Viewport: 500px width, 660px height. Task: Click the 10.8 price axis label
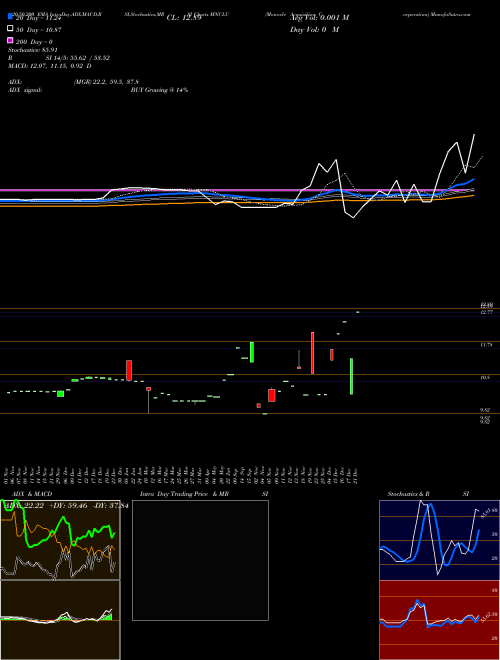485,378
